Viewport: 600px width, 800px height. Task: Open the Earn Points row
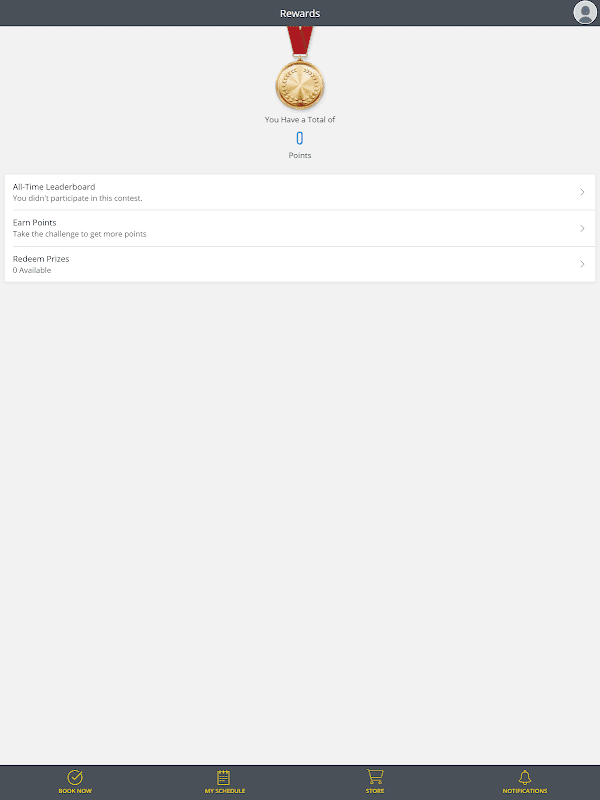point(300,228)
